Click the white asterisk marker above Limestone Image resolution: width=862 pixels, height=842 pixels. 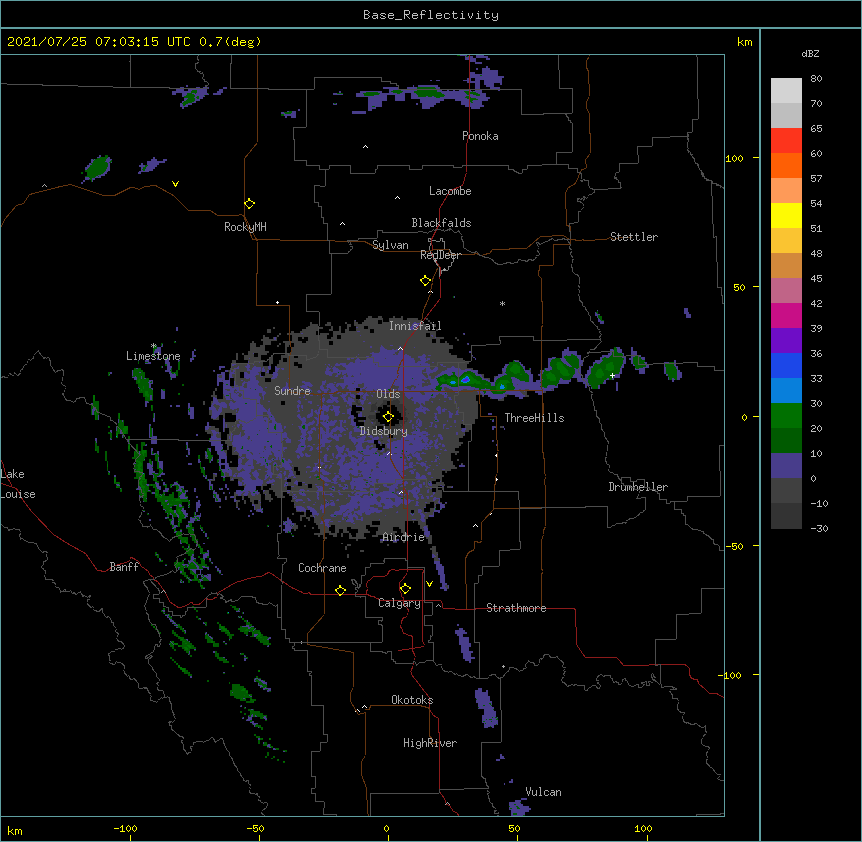(x=154, y=346)
